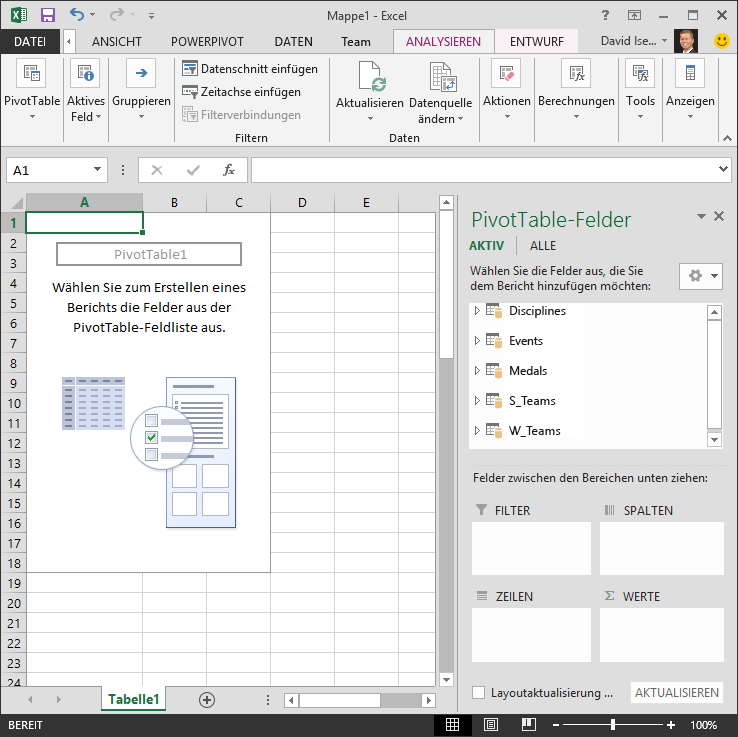Collapse the ribbon with the chevron
This screenshot has width=738, height=737.
727,138
